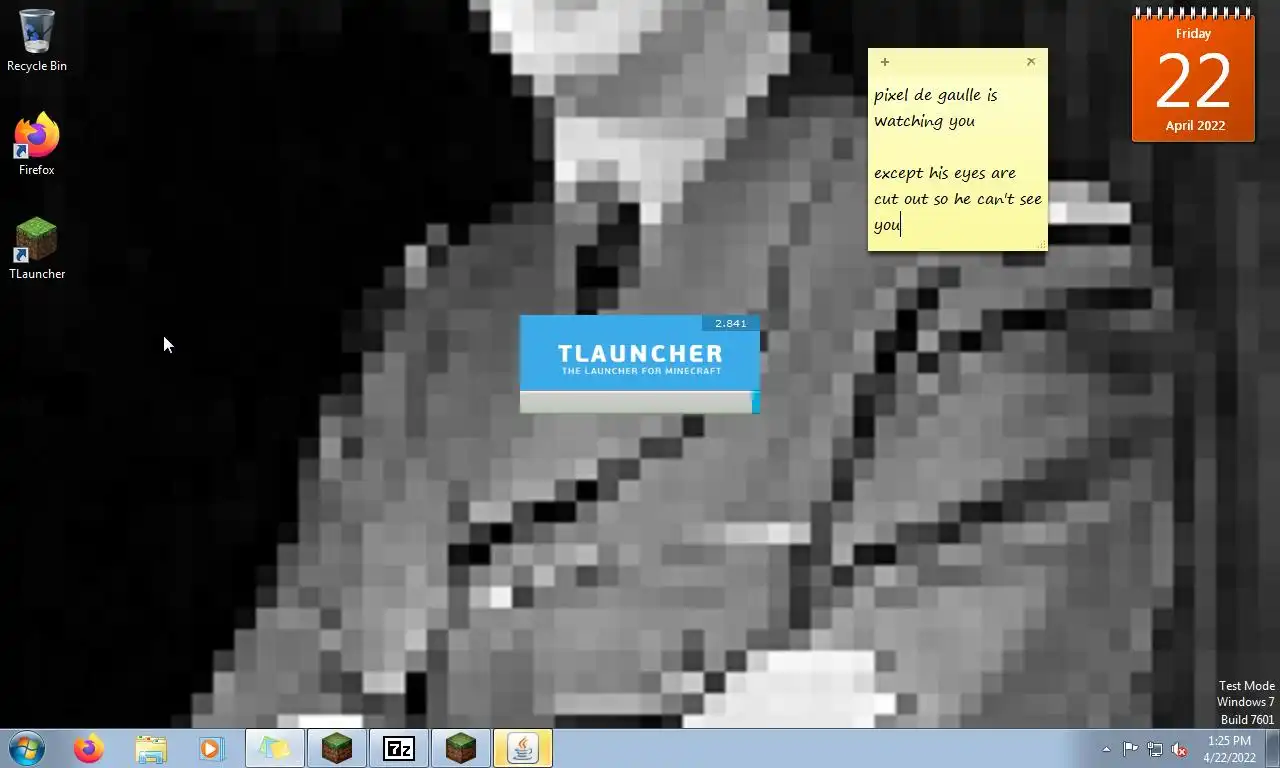Select the TLauncher desktop shortcut
Image resolution: width=1280 pixels, height=768 pixels.
pyautogui.click(x=37, y=249)
